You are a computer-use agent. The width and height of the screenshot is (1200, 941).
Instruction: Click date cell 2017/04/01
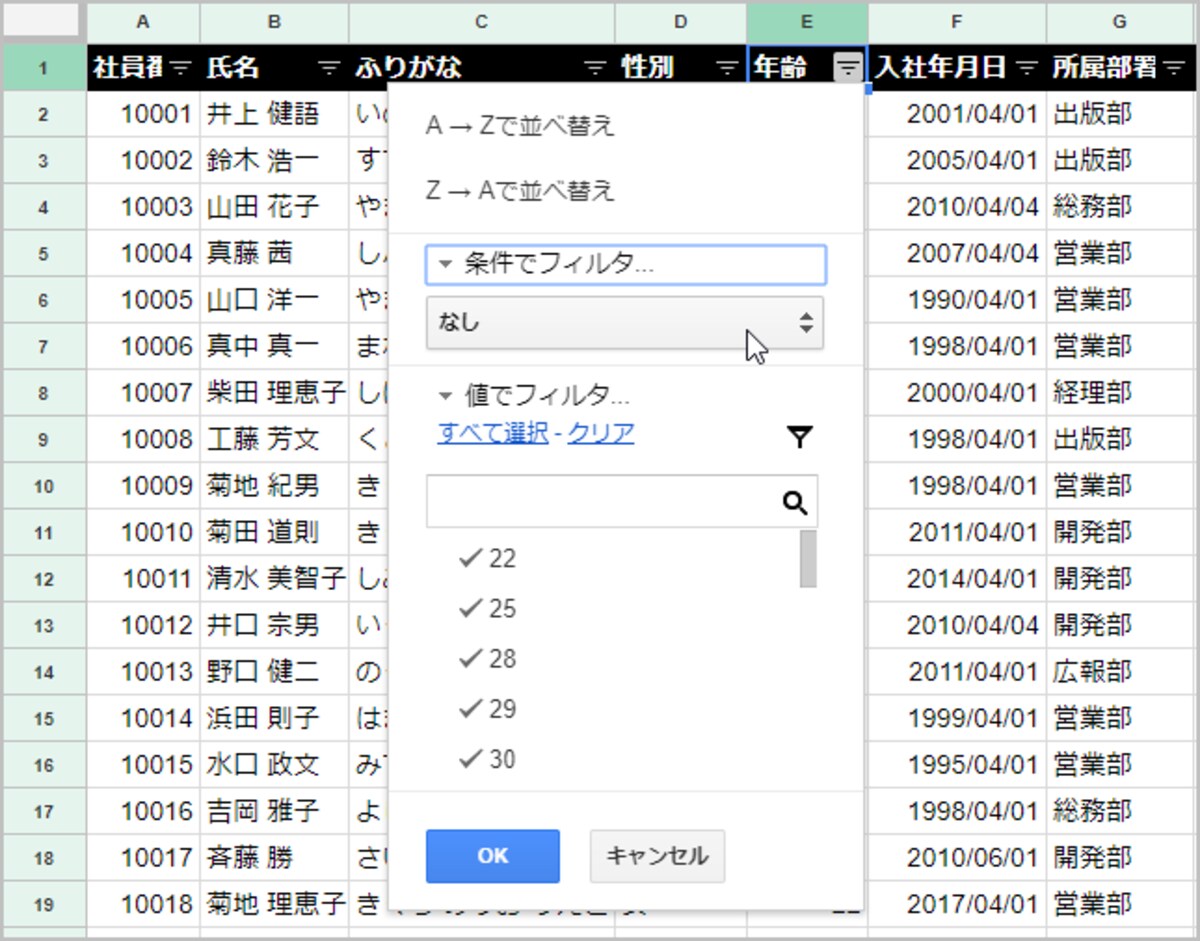[x=957, y=904]
